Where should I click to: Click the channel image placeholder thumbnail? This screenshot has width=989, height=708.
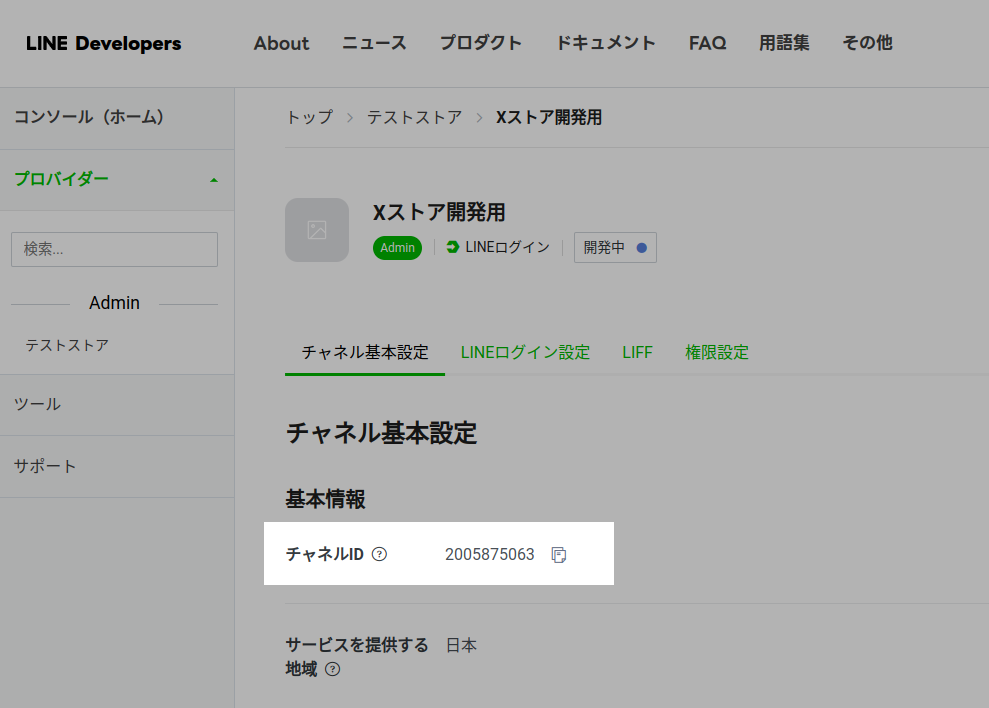pyautogui.click(x=317, y=230)
